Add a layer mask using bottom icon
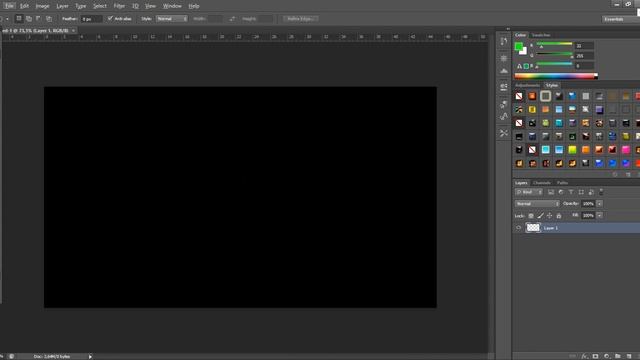640x360 pixels. click(596, 356)
